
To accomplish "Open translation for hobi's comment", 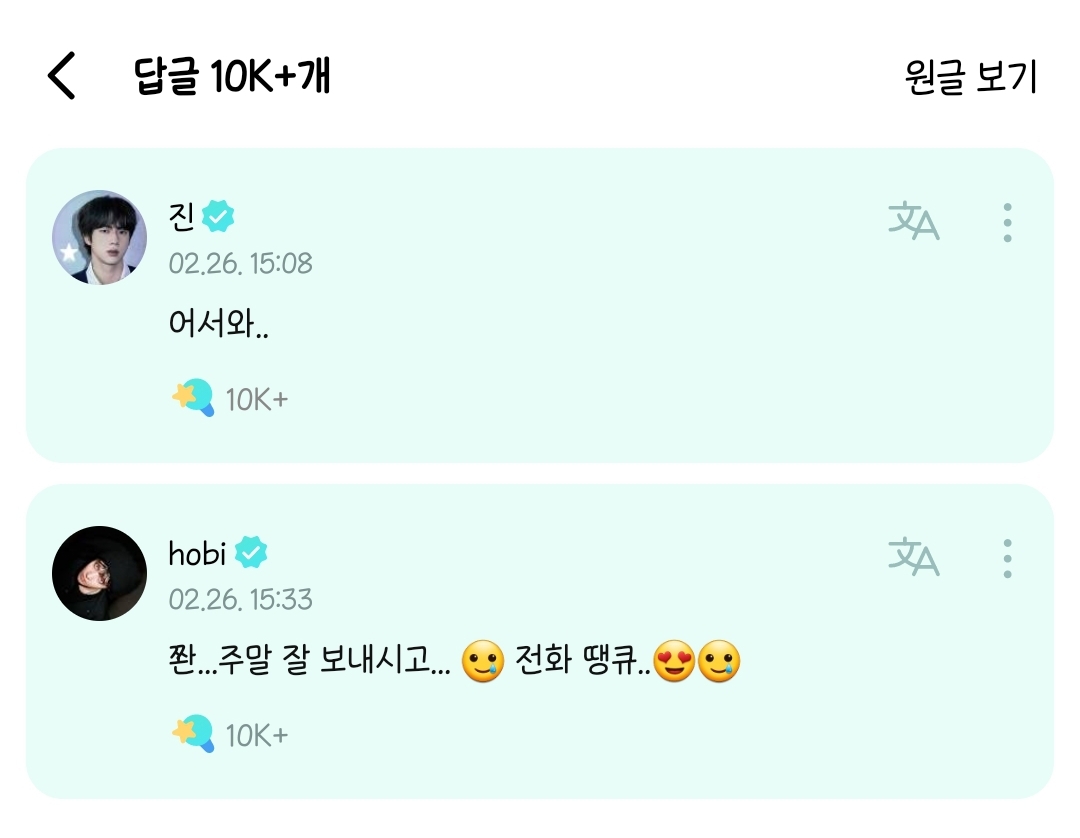I will [913, 560].
